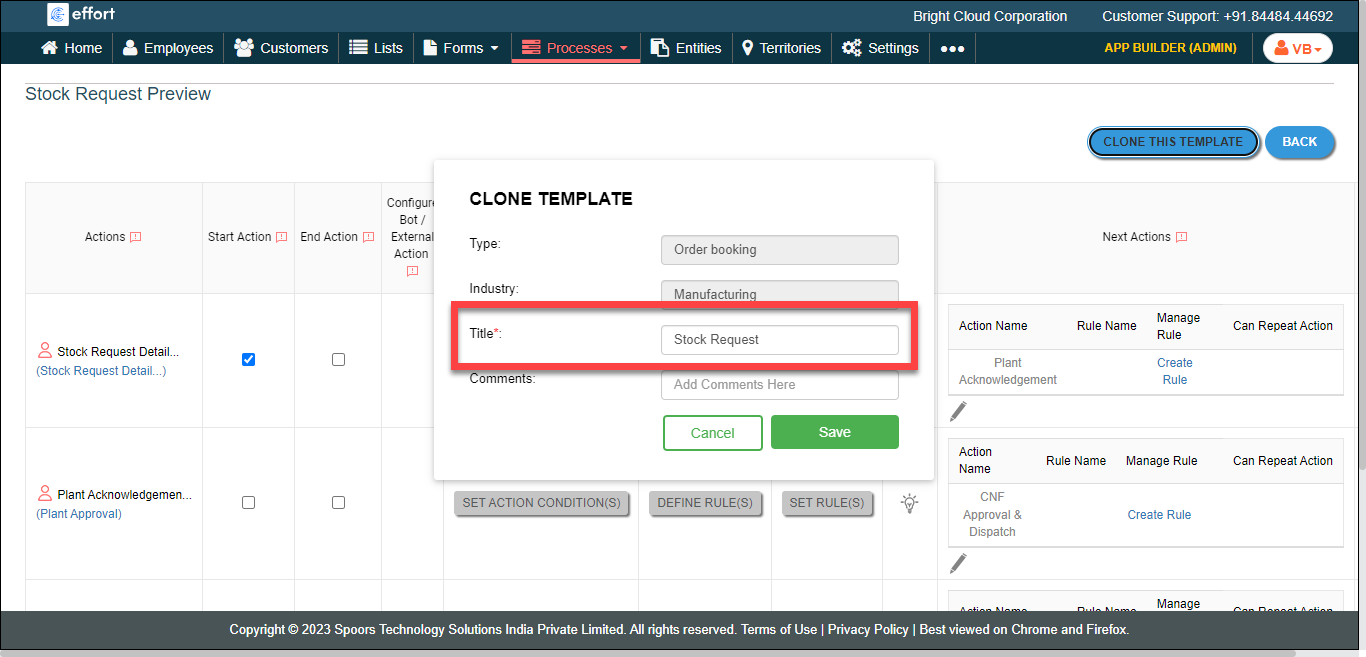Screen dimensions: 1366x657
Task: Open the Territories menu item
Action: 781,48
